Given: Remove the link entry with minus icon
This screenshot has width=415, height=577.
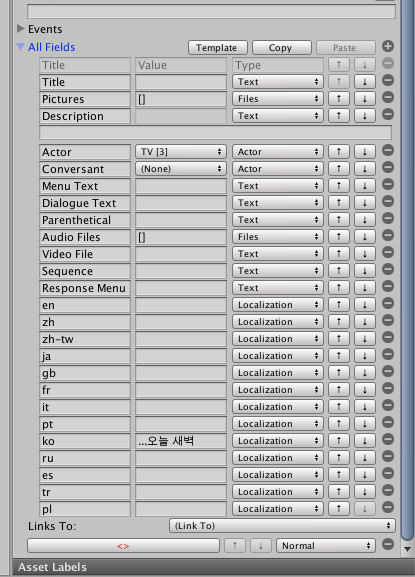Looking at the screenshot, I should click(388, 544).
